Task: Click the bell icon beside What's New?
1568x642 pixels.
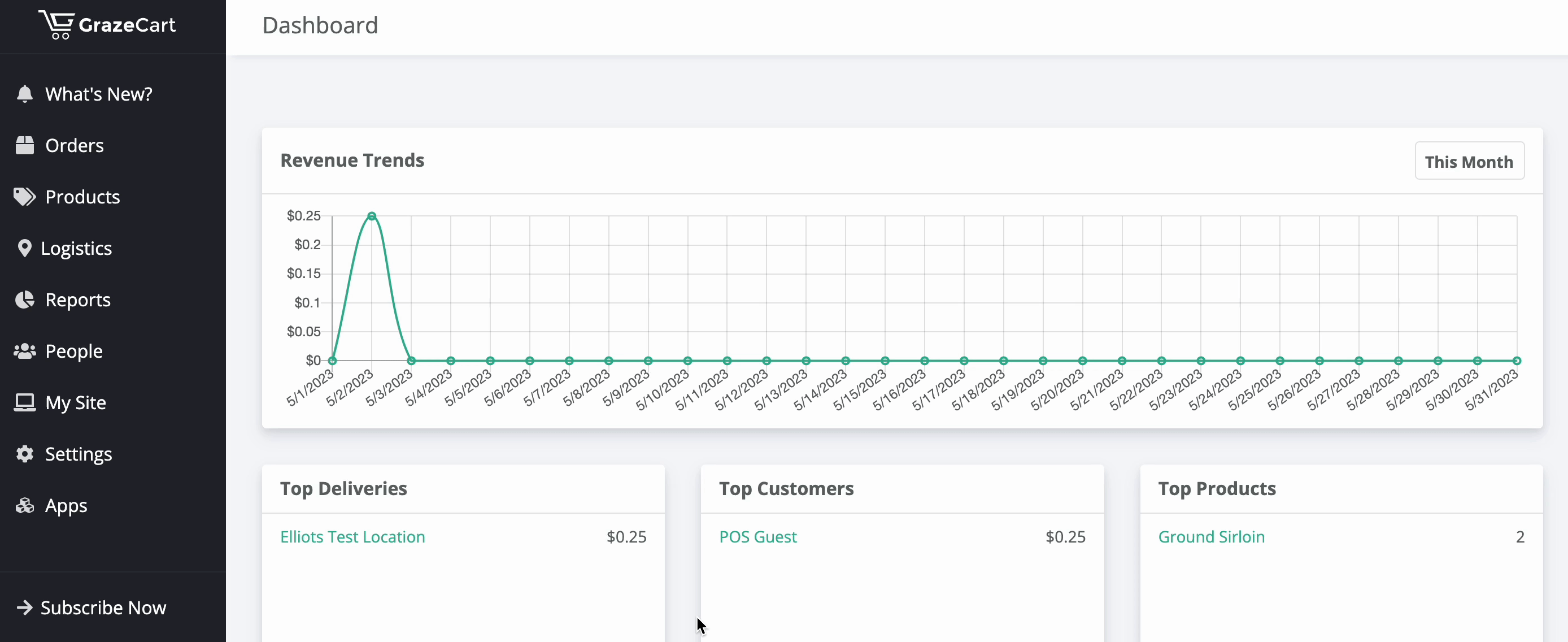Action: coord(24,94)
